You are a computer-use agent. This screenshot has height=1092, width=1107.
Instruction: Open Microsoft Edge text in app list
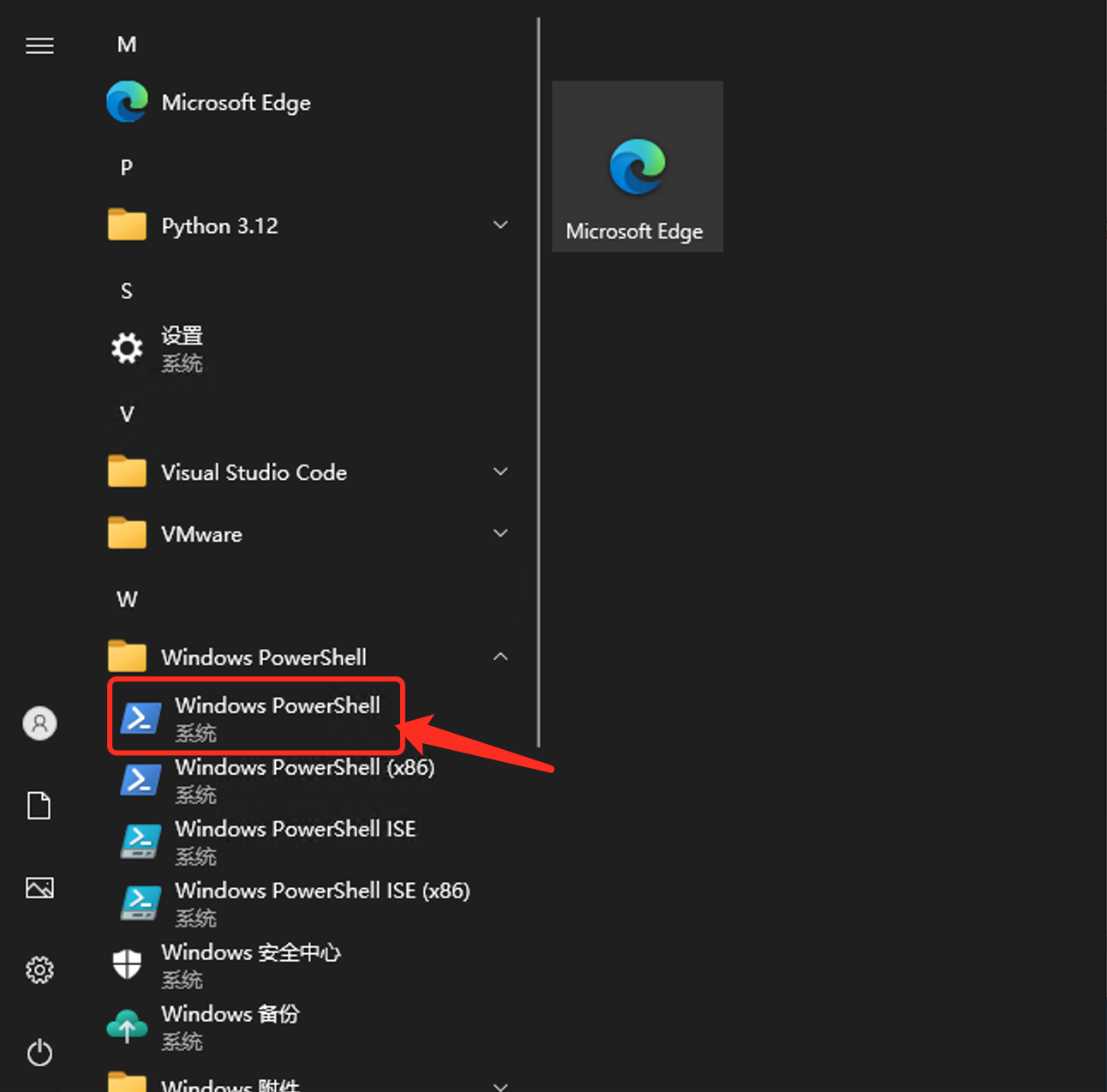(236, 103)
